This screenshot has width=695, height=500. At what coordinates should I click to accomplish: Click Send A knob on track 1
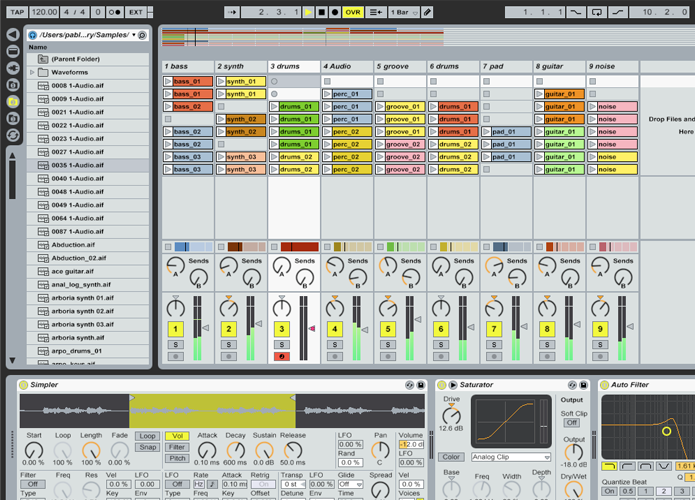pos(175,266)
